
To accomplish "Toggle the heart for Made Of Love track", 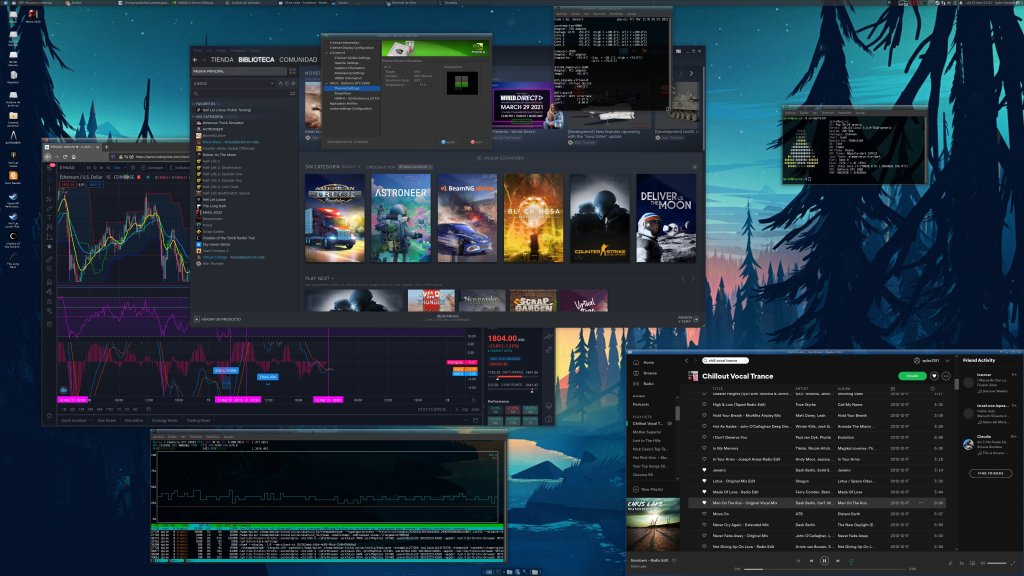I will [703, 490].
